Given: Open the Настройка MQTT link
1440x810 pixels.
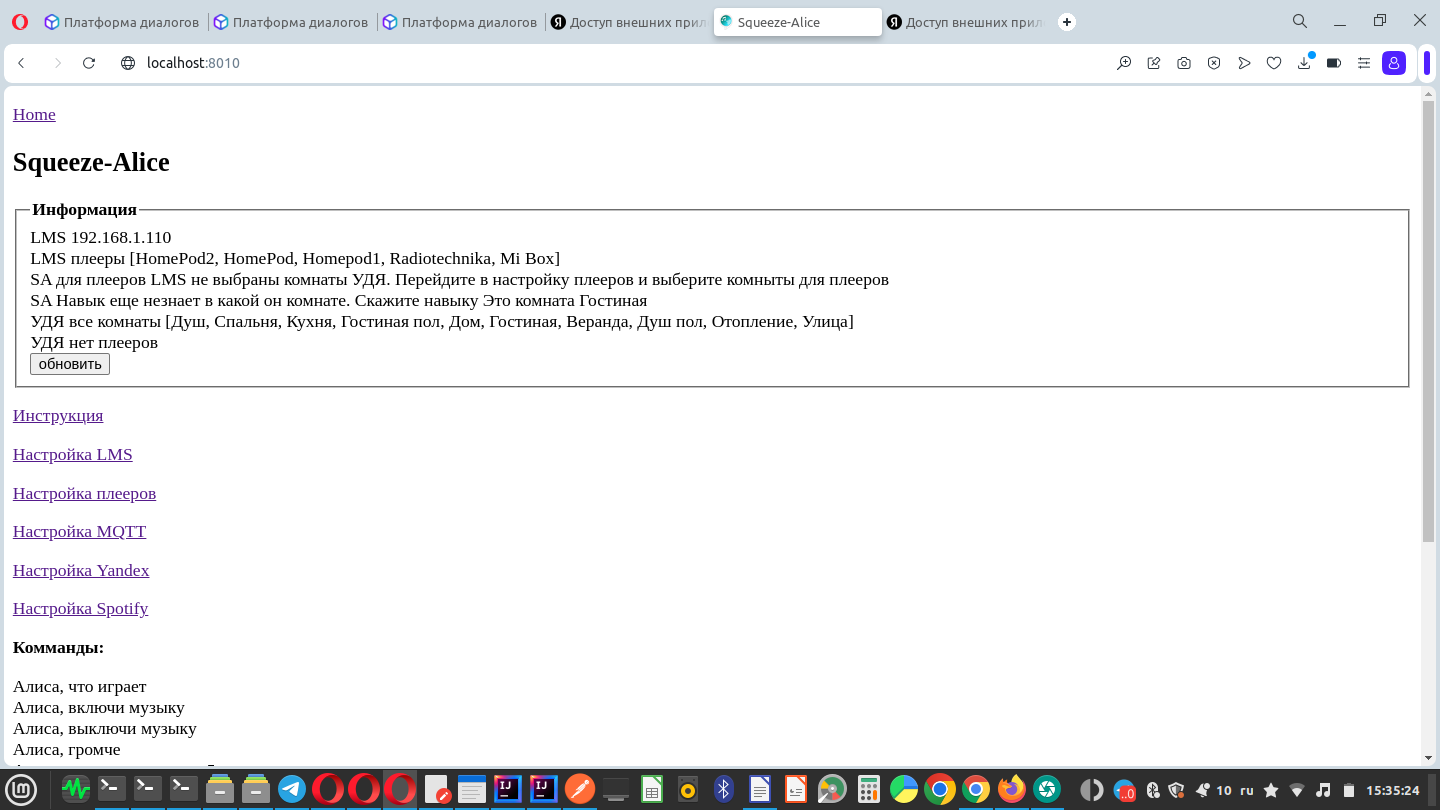Looking at the screenshot, I should 79,531.
